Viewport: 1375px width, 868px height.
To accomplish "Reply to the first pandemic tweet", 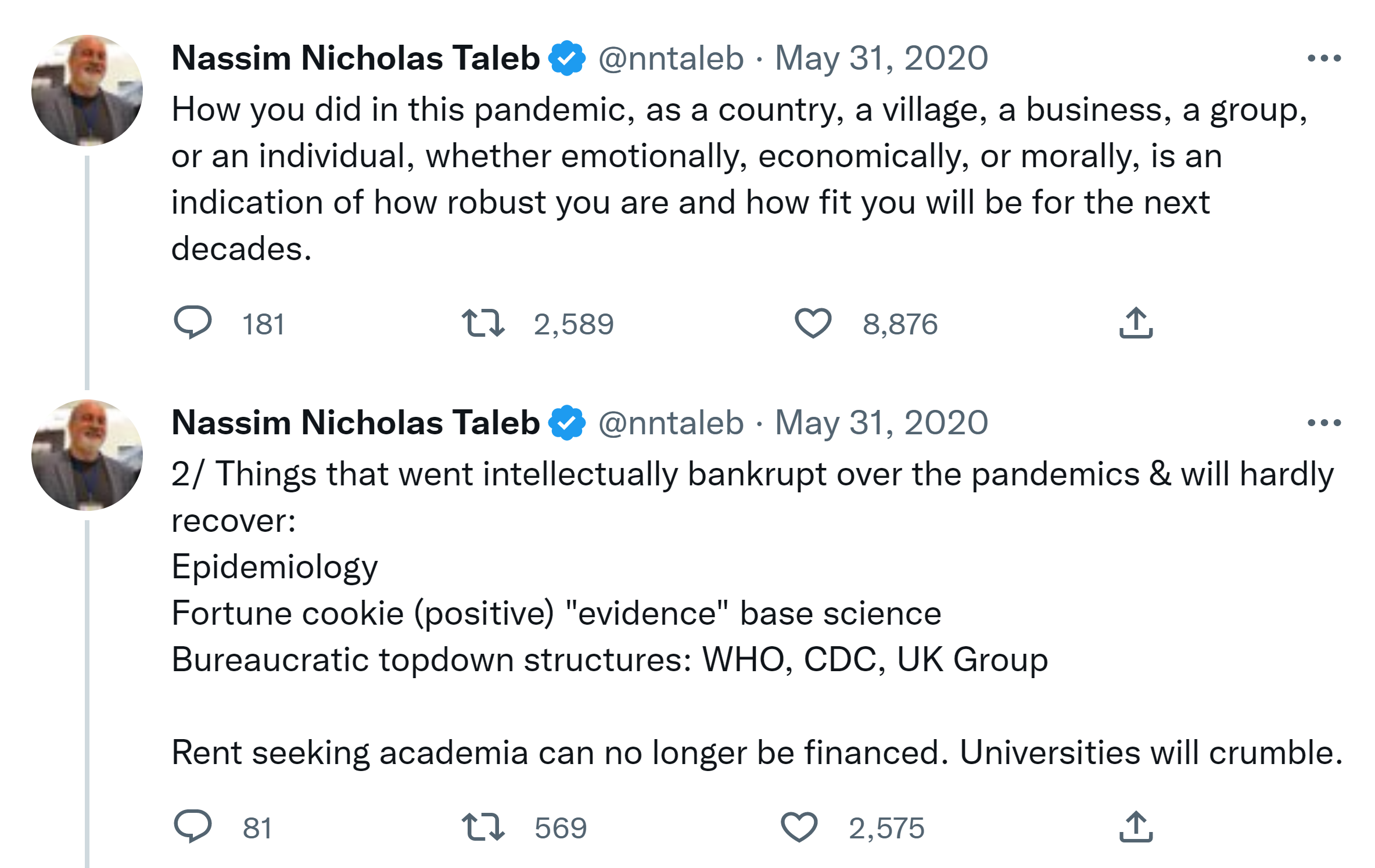I will [193, 322].
